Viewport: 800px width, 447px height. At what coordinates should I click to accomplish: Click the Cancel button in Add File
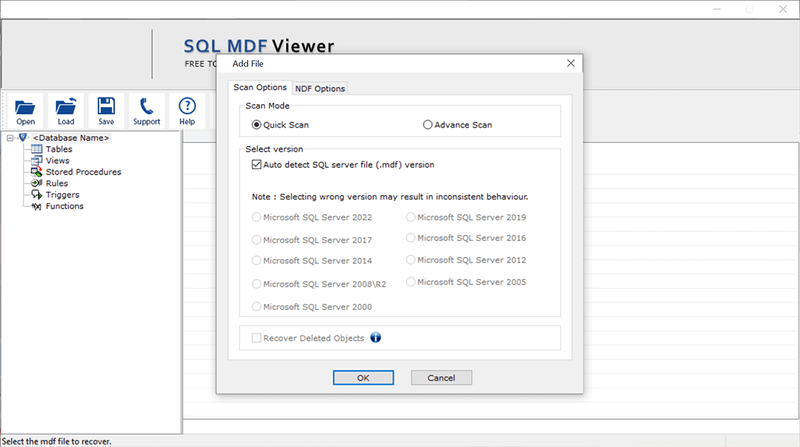(x=441, y=378)
